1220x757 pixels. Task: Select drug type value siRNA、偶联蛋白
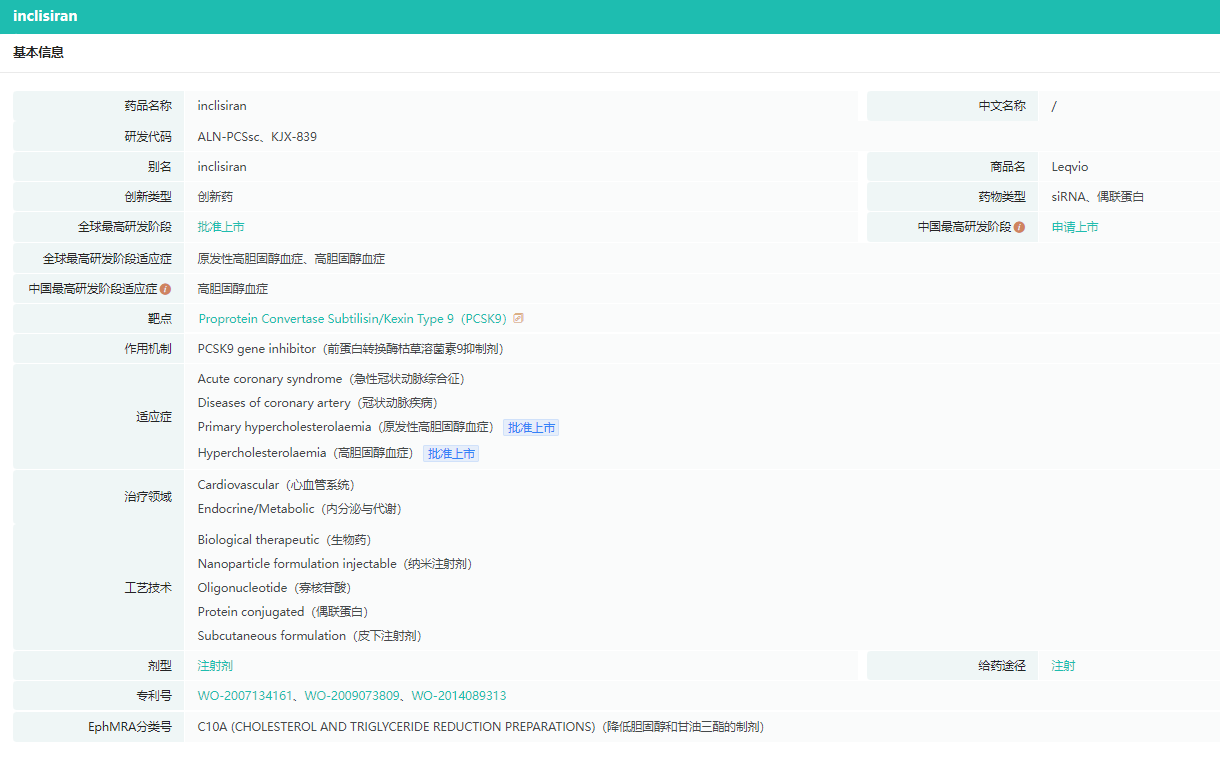(x=1098, y=197)
